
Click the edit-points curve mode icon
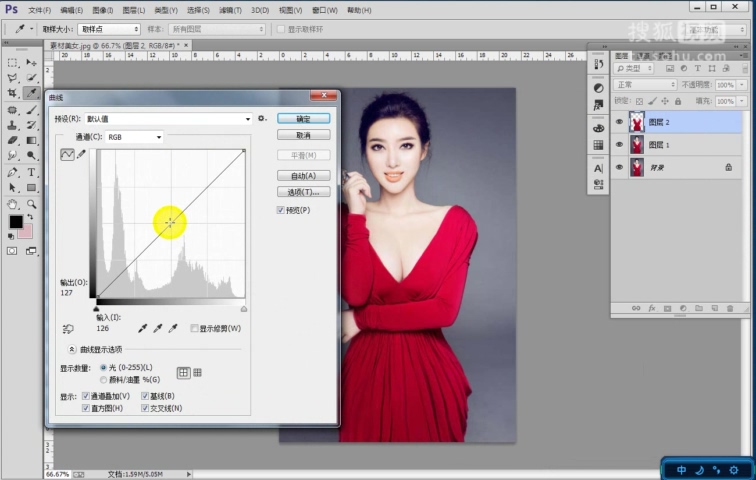[67, 154]
